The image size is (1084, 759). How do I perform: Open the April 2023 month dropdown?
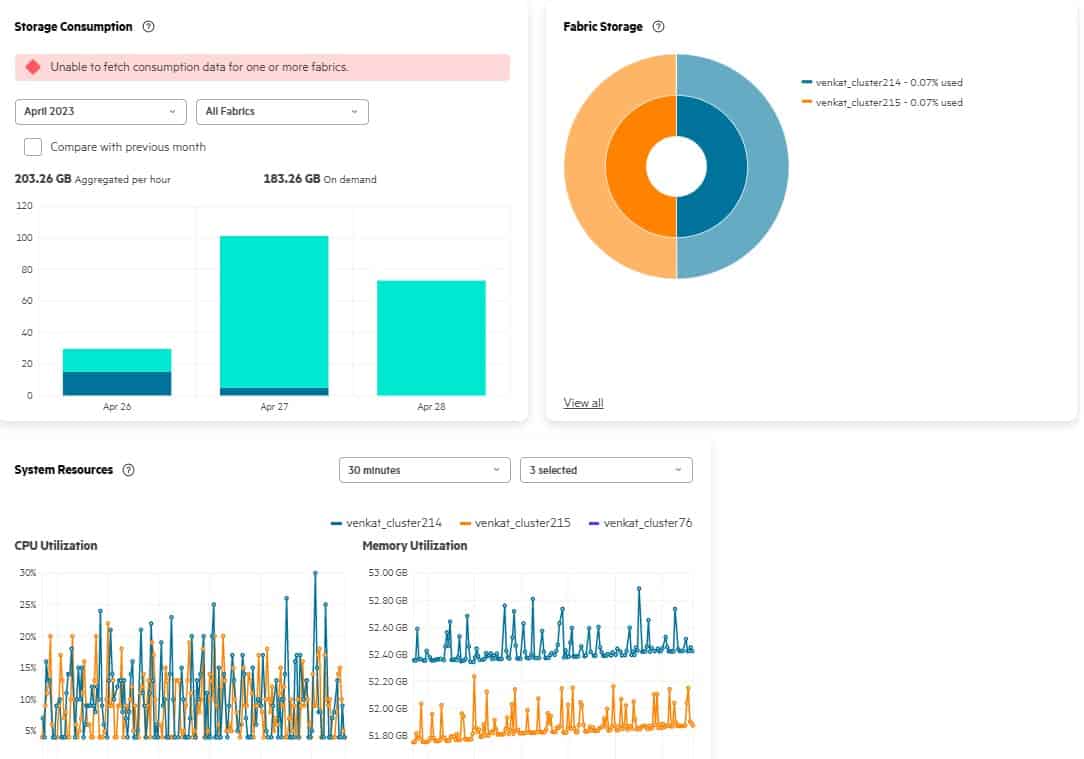(100, 112)
